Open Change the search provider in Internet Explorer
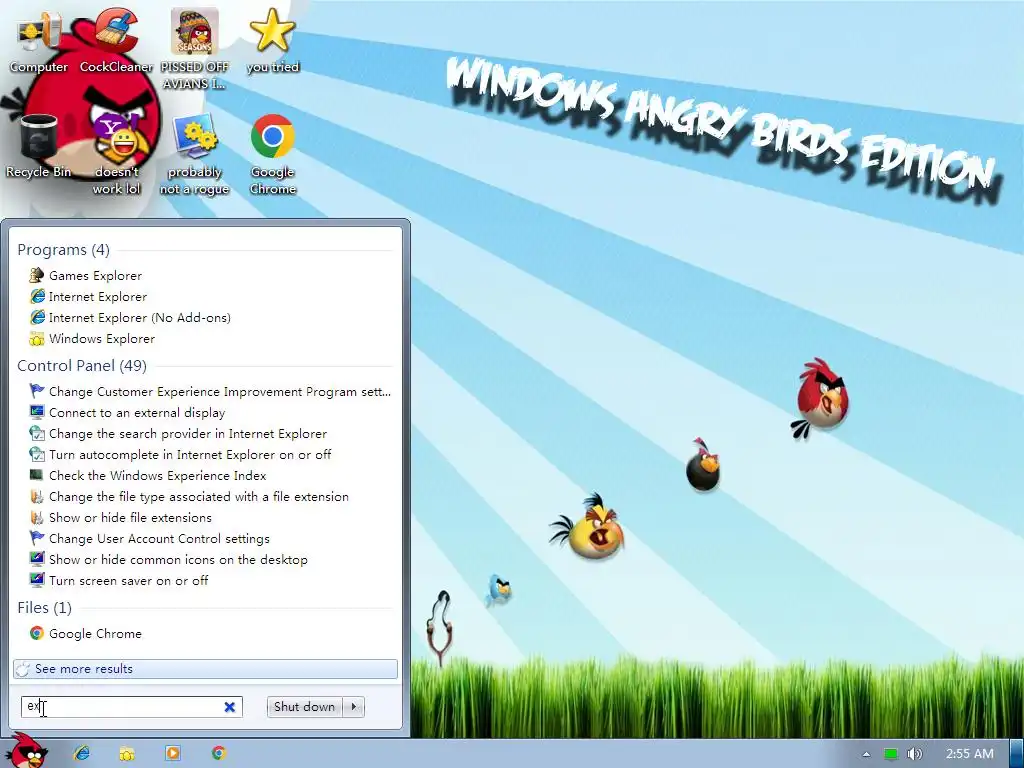Screen dimensions: 1024x768 pos(178,434)
